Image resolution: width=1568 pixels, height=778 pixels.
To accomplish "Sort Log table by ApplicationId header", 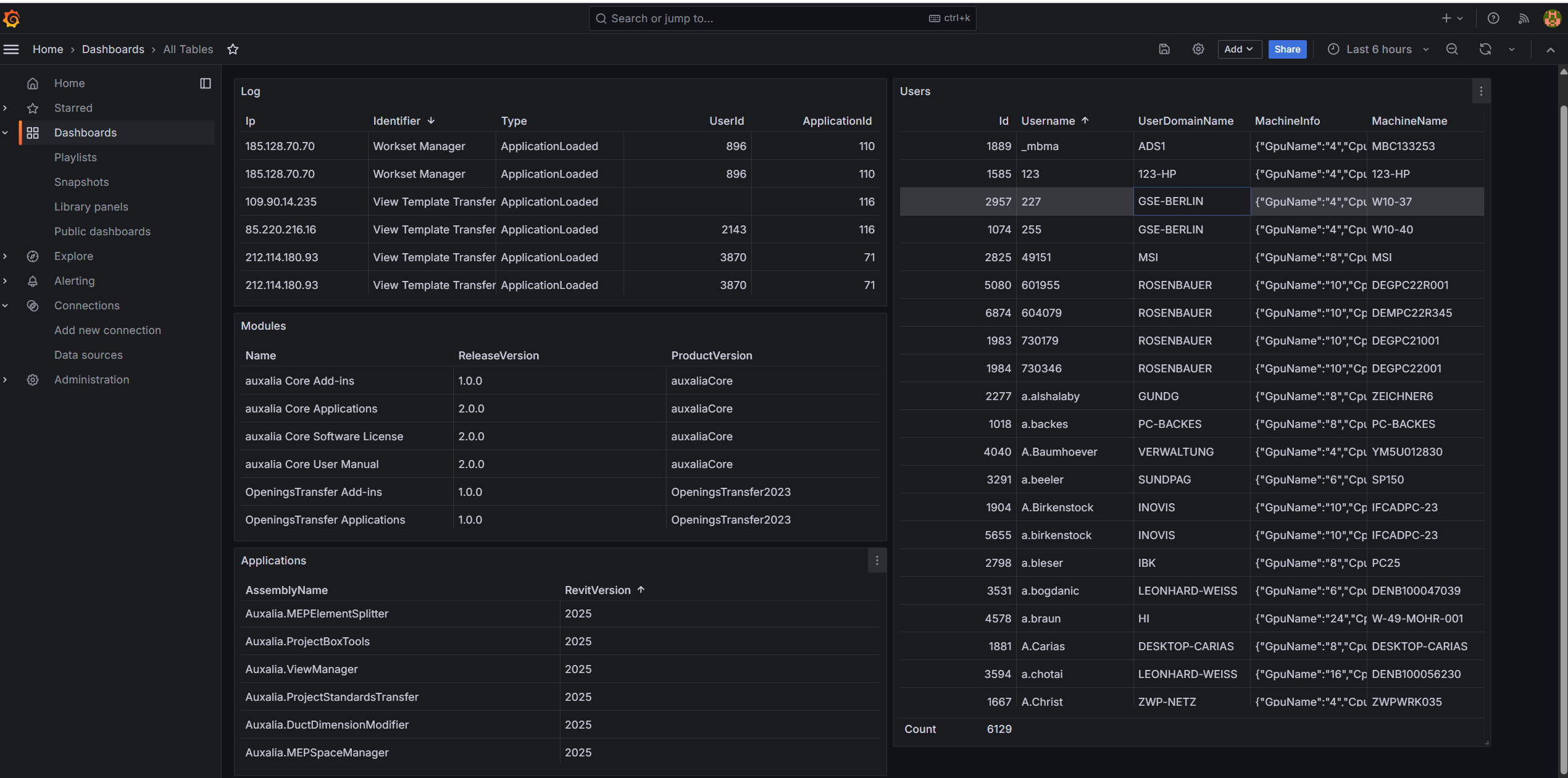I will click(x=837, y=121).
